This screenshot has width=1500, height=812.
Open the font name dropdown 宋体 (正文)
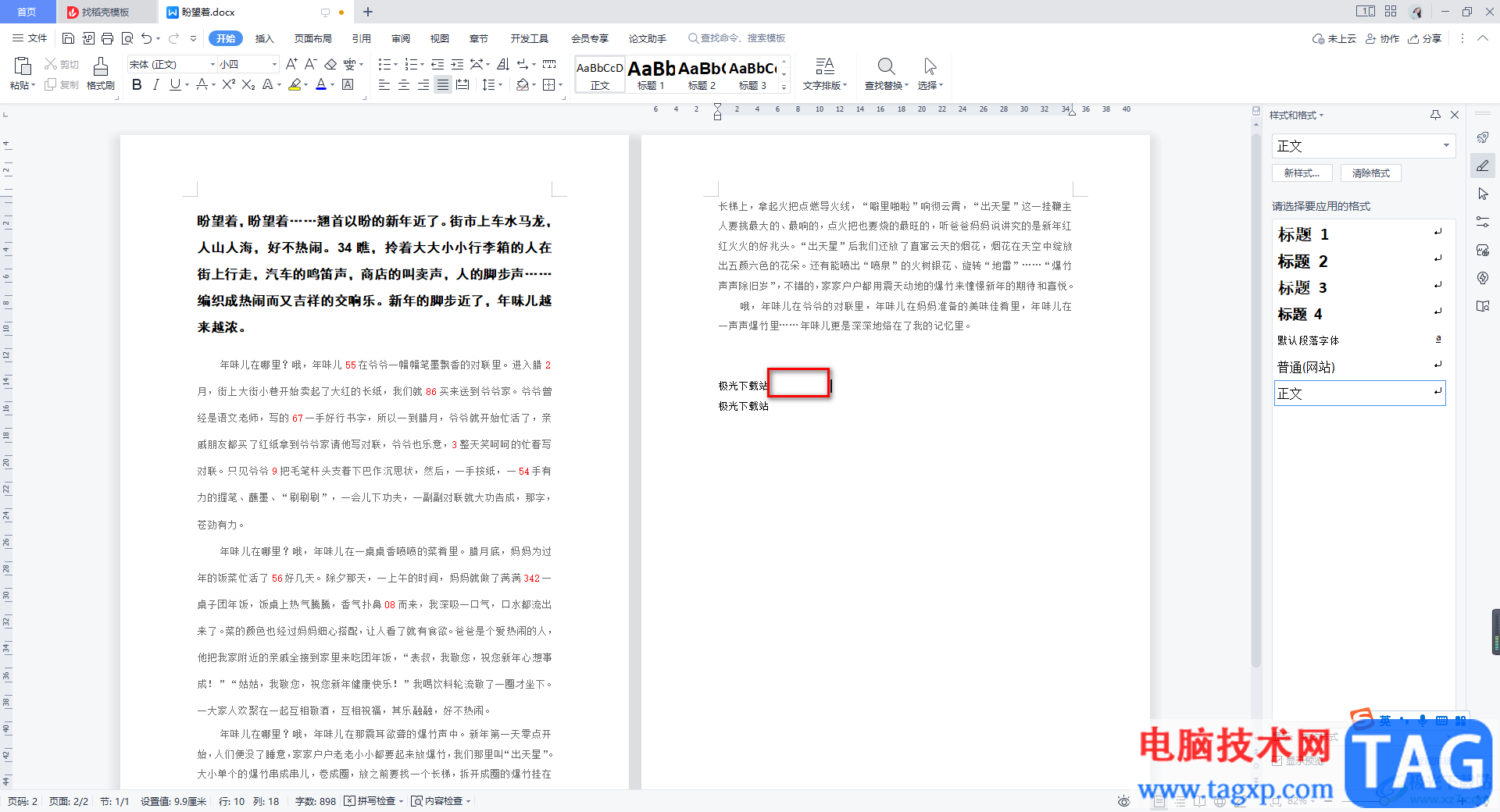[172, 64]
